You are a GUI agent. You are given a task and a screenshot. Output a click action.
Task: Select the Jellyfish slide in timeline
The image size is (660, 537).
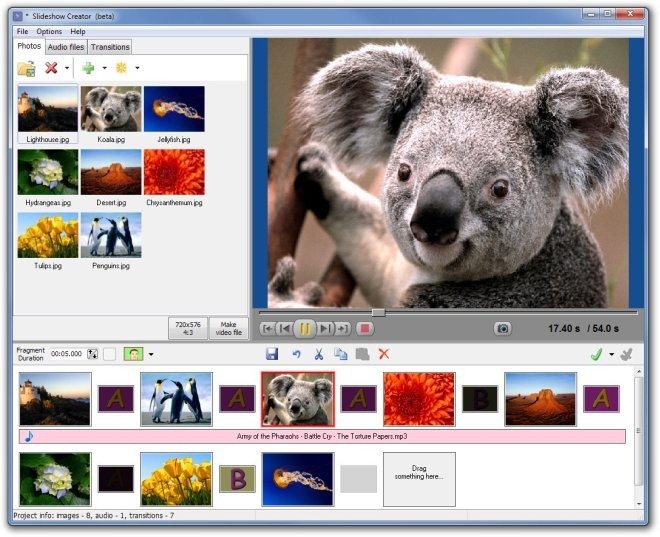pyautogui.click(x=298, y=479)
